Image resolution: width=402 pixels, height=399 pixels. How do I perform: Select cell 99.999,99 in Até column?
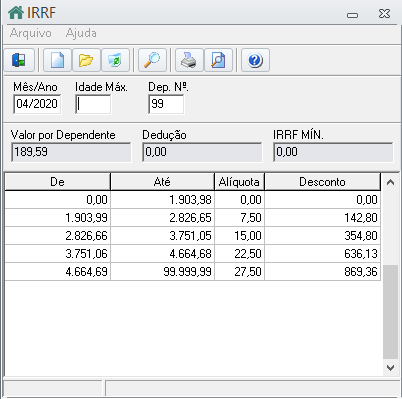point(162,272)
